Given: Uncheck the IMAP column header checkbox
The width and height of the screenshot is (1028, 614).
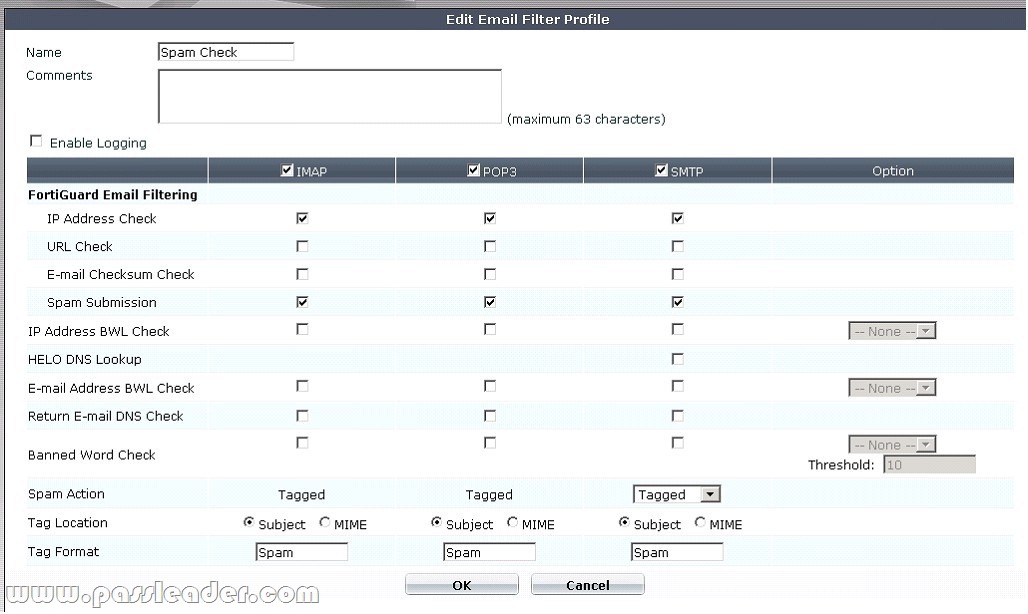Looking at the screenshot, I should pyautogui.click(x=287, y=170).
